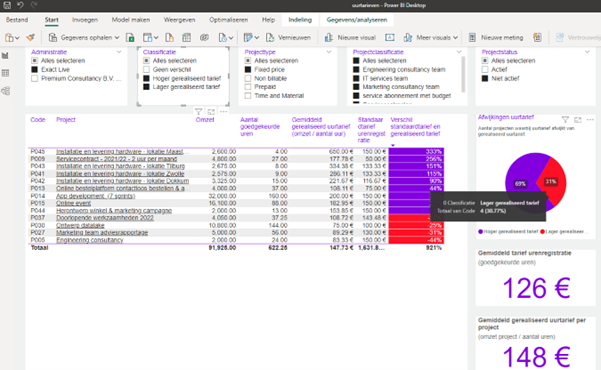Open focus mode for the project table

[x=211, y=112]
